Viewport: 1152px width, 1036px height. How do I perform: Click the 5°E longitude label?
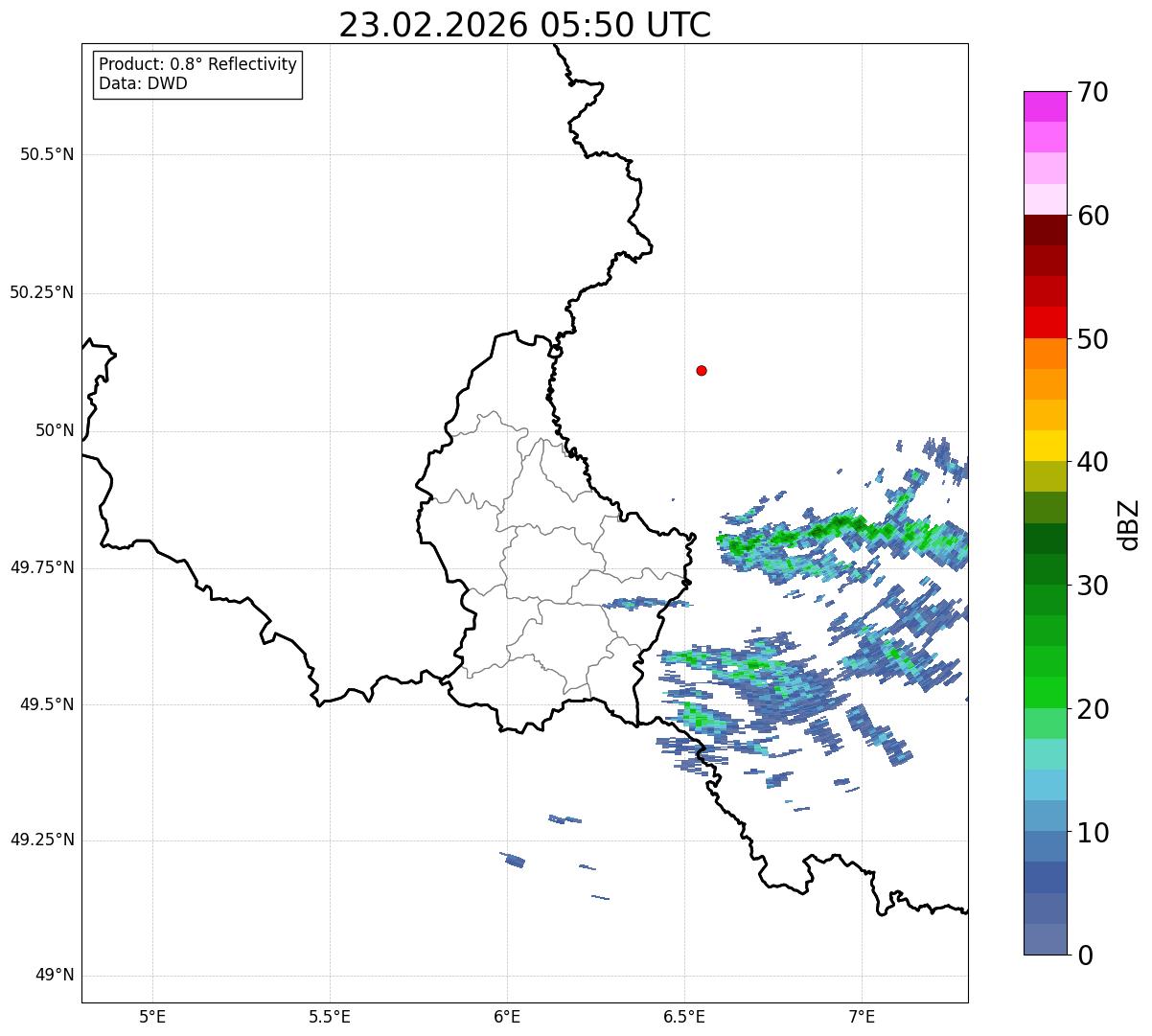point(152,1016)
